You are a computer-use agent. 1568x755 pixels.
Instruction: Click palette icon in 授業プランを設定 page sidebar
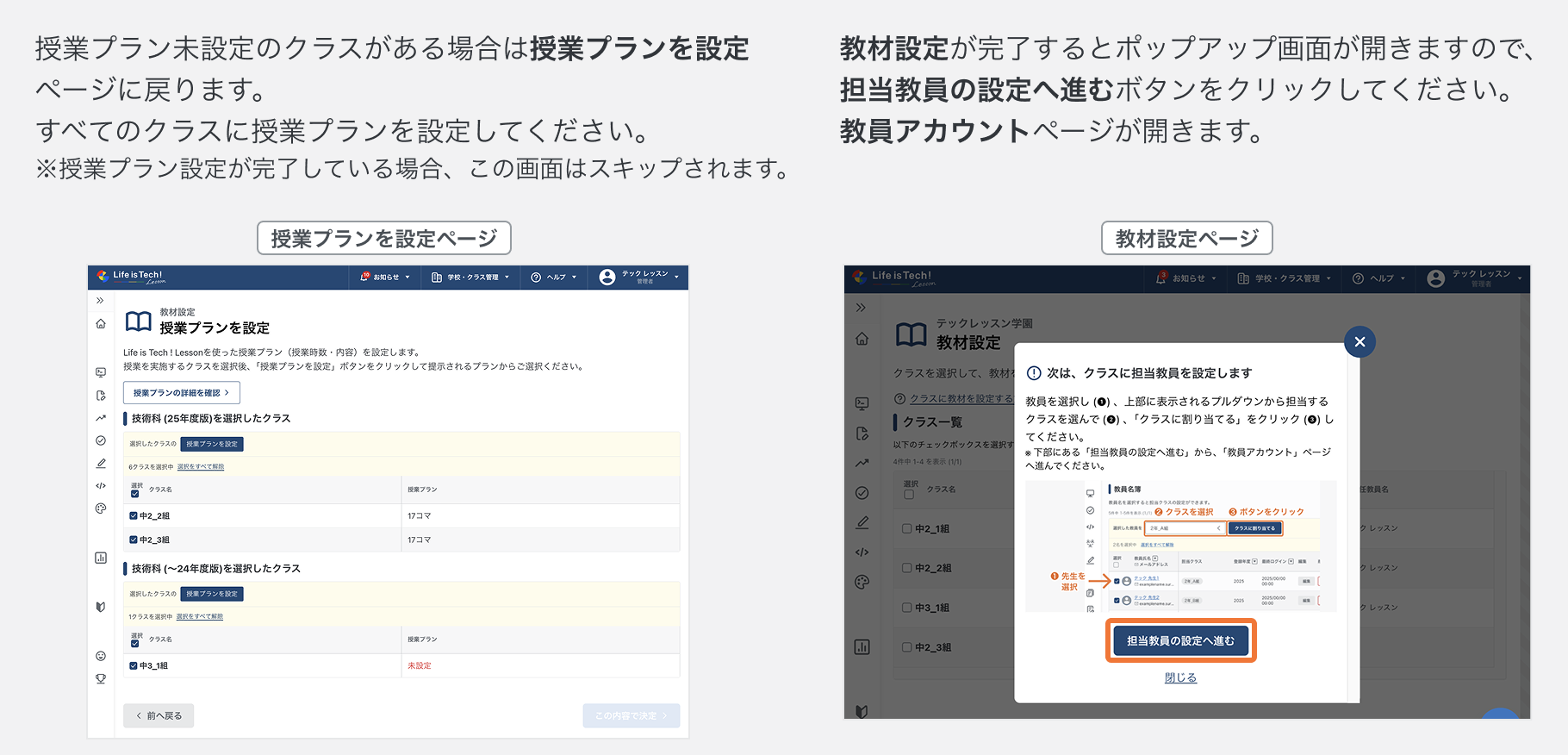tap(101, 509)
